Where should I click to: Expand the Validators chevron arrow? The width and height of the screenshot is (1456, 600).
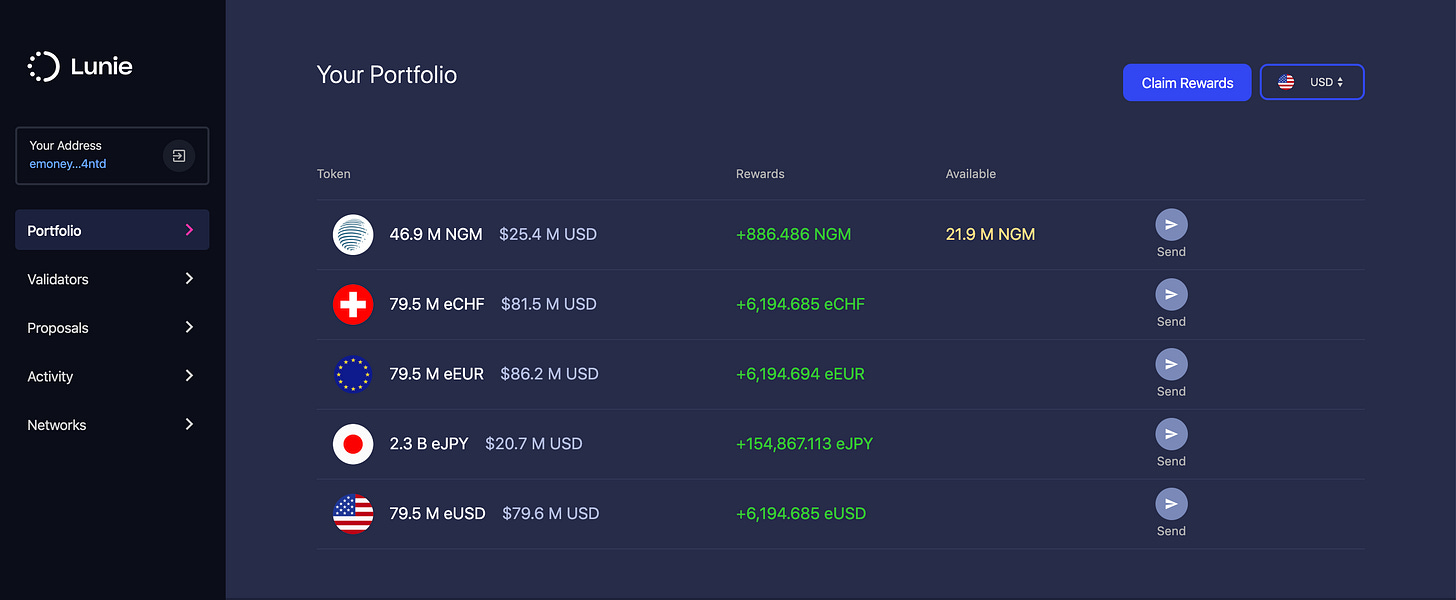click(189, 279)
